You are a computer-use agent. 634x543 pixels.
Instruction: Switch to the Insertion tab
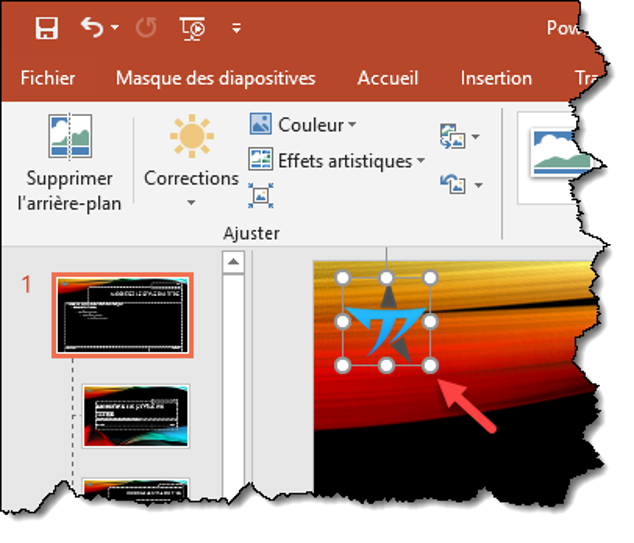(x=496, y=78)
